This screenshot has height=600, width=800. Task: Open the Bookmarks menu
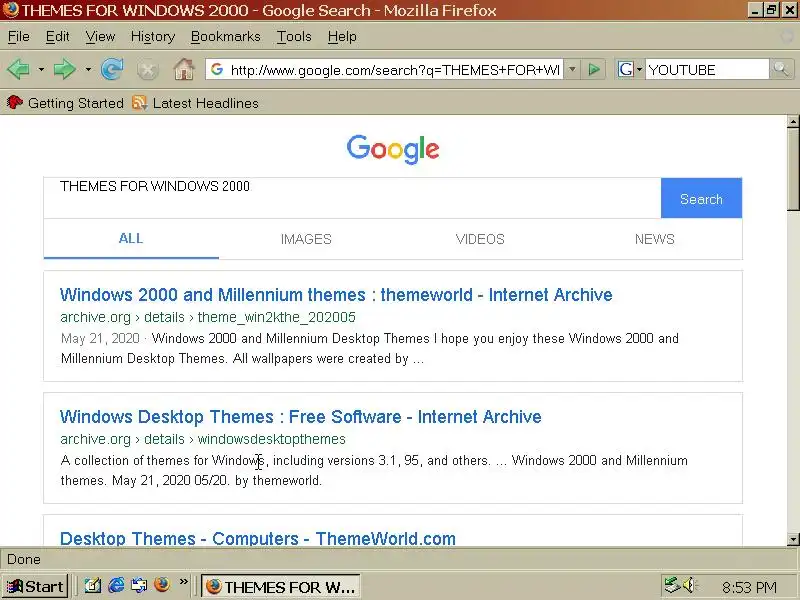[226, 37]
